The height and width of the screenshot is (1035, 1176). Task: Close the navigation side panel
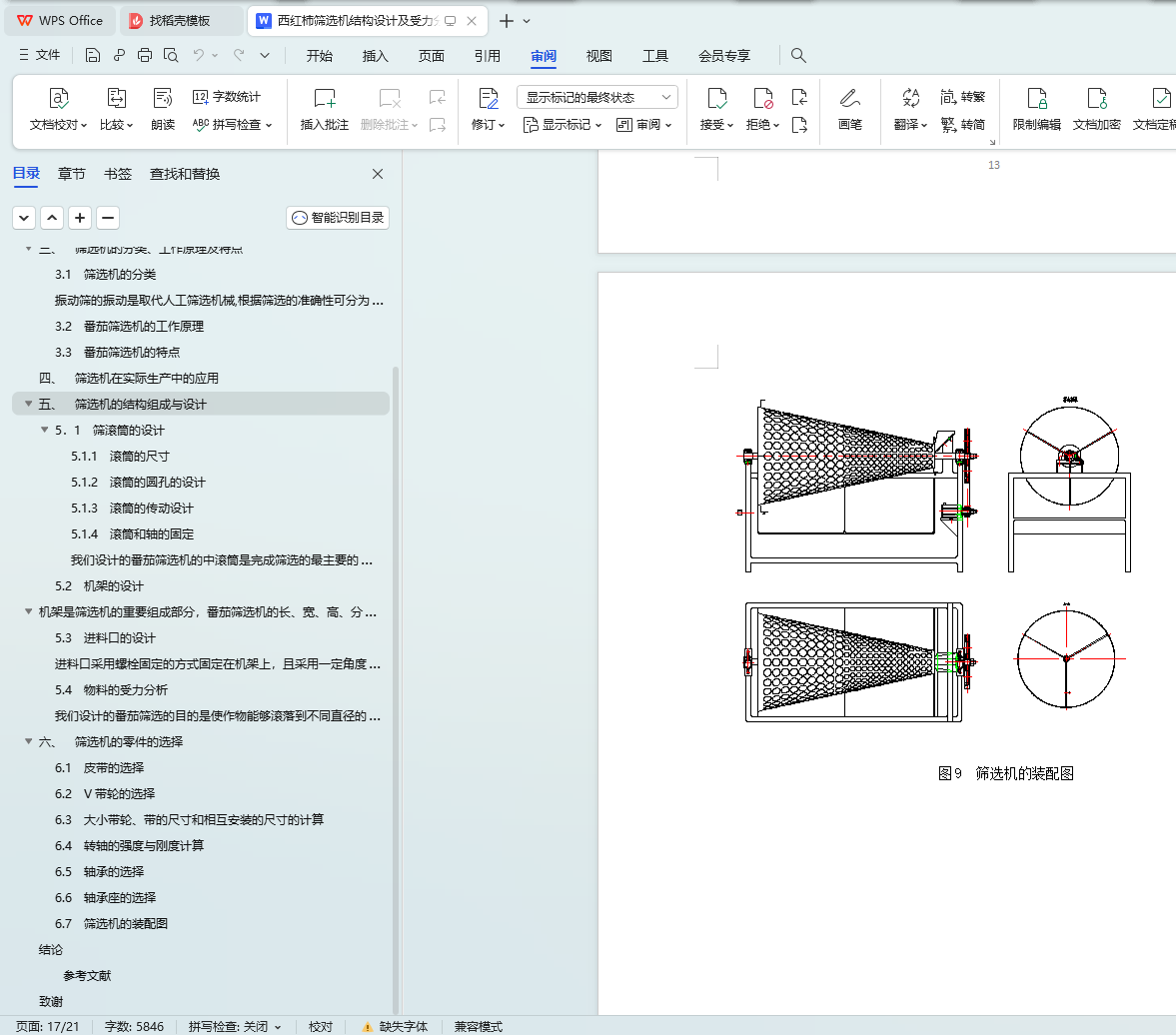[x=378, y=174]
